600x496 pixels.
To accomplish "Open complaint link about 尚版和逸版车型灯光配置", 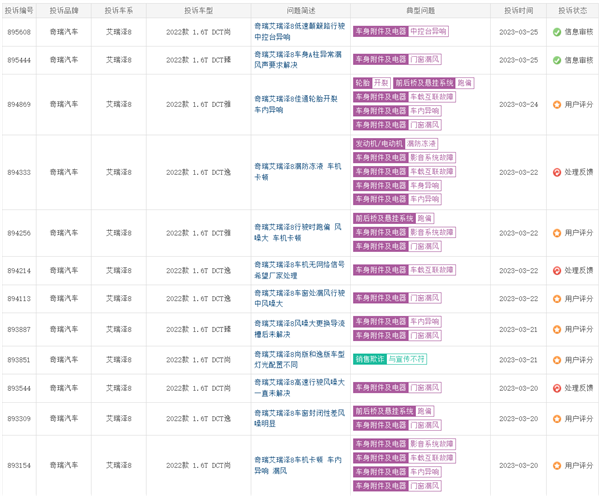I will tap(299, 359).
